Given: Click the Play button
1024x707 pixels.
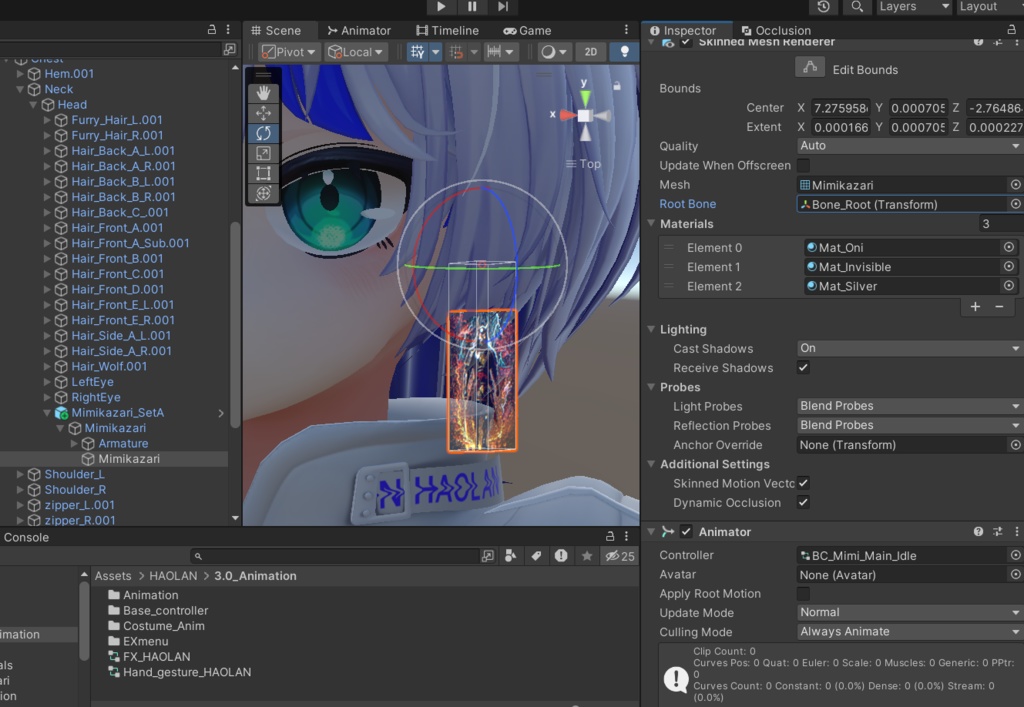Looking at the screenshot, I should tap(441, 7).
